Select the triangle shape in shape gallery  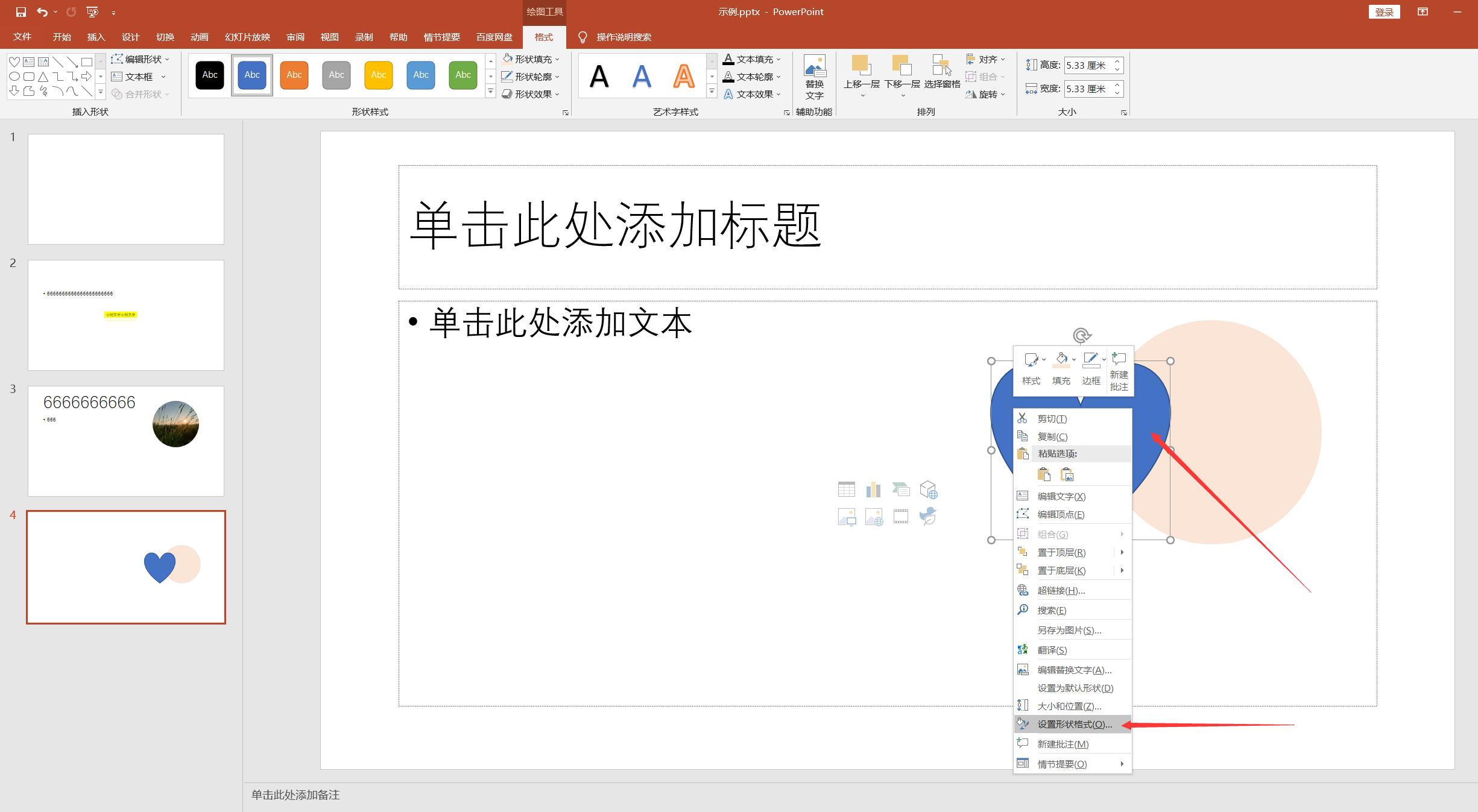click(x=43, y=77)
